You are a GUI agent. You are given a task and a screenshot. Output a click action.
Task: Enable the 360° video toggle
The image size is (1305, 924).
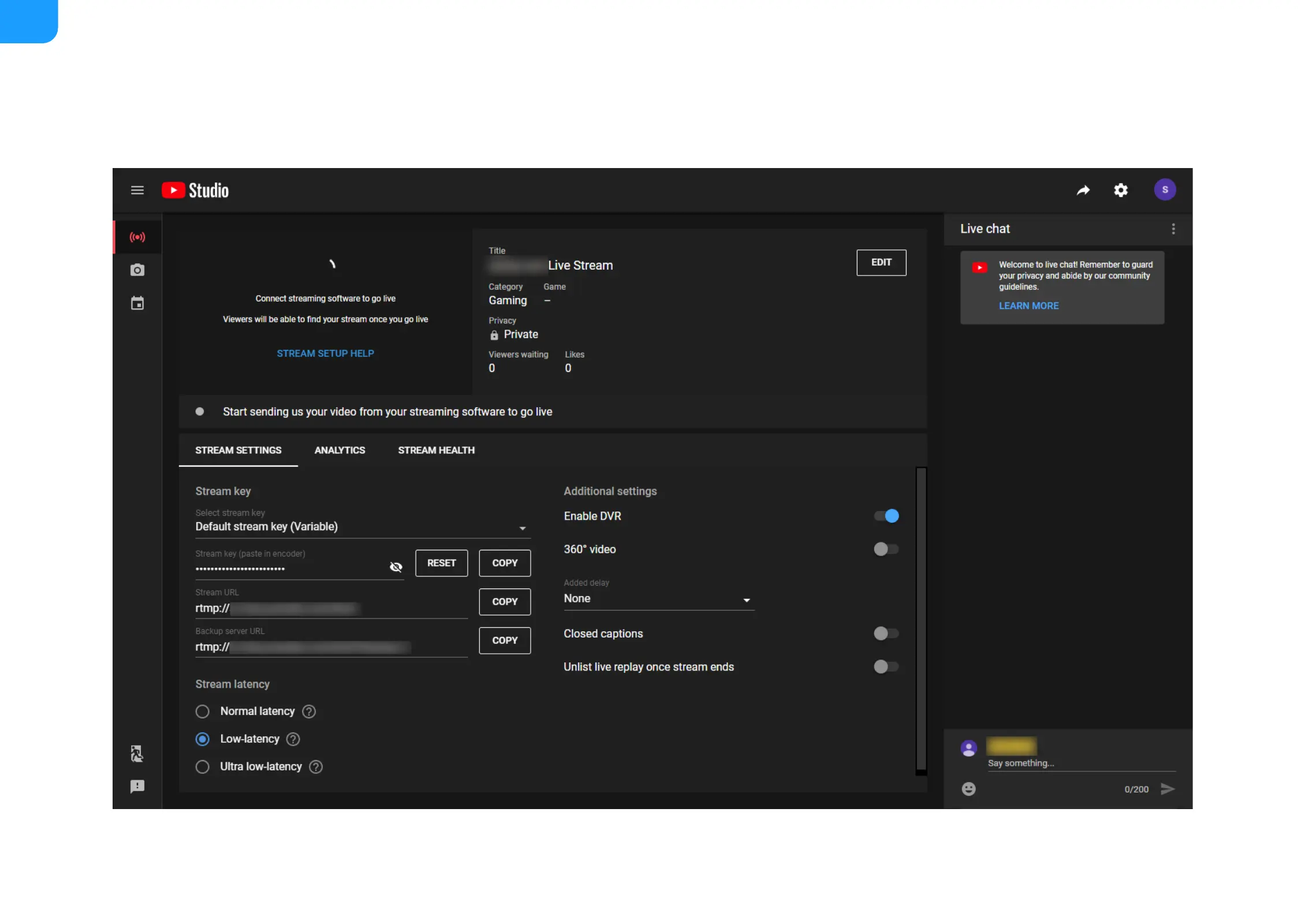pos(886,549)
